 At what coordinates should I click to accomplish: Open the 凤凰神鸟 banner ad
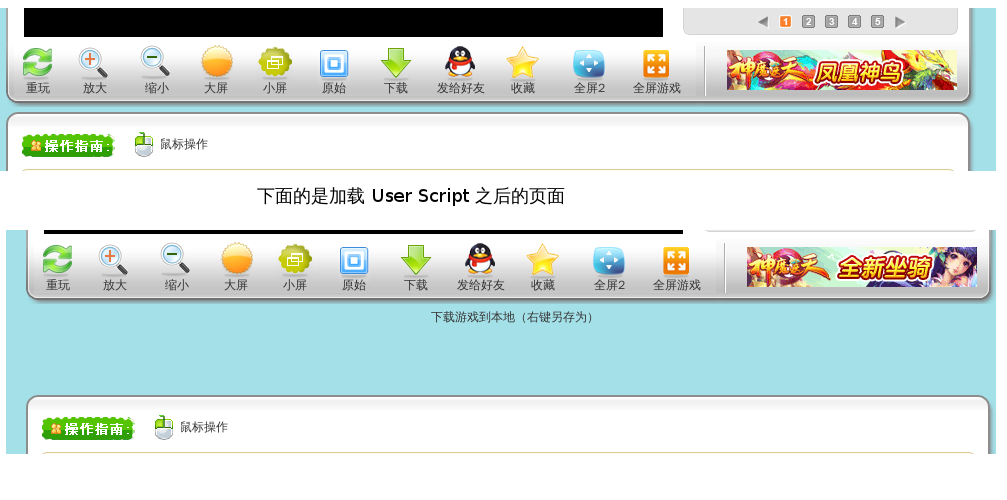coord(842,70)
